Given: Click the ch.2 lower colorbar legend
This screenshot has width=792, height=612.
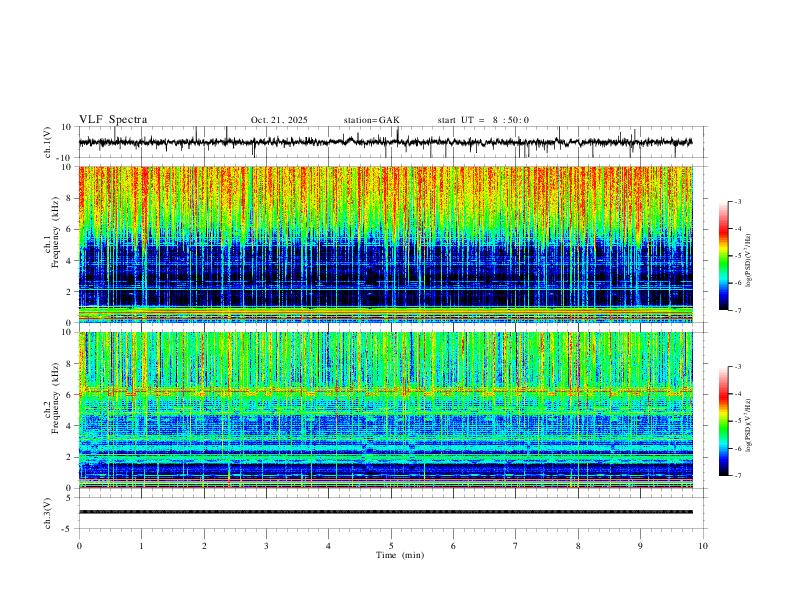Looking at the screenshot, I should pos(723,421).
